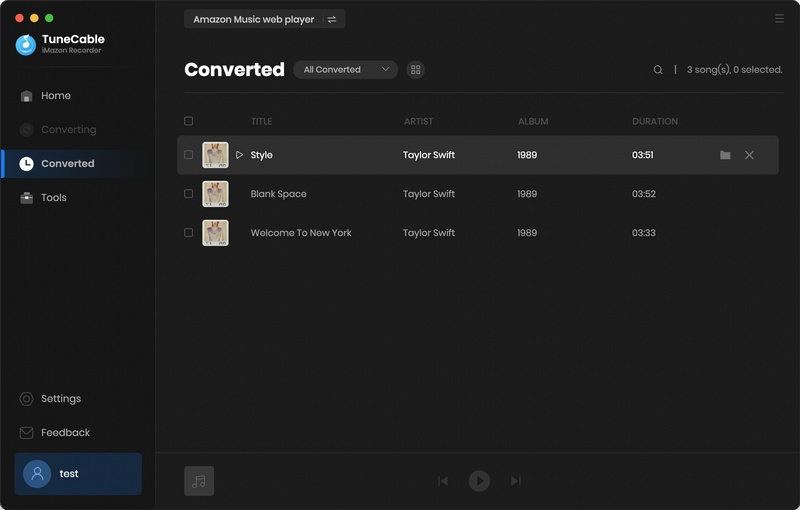Image resolution: width=800 pixels, height=510 pixels.
Task: Check the box for Style
Action: click(x=188, y=155)
